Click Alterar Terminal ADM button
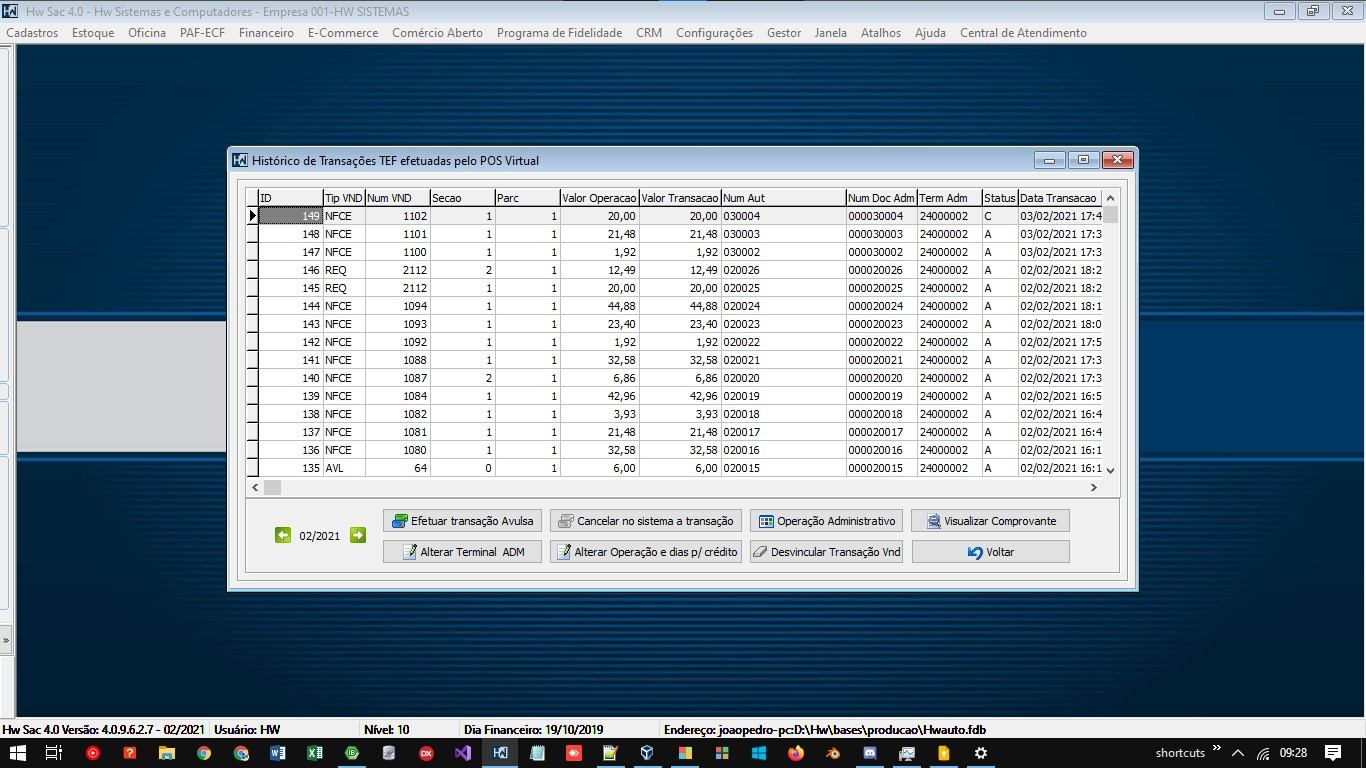The width and height of the screenshot is (1366, 768). pyautogui.click(x=462, y=552)
